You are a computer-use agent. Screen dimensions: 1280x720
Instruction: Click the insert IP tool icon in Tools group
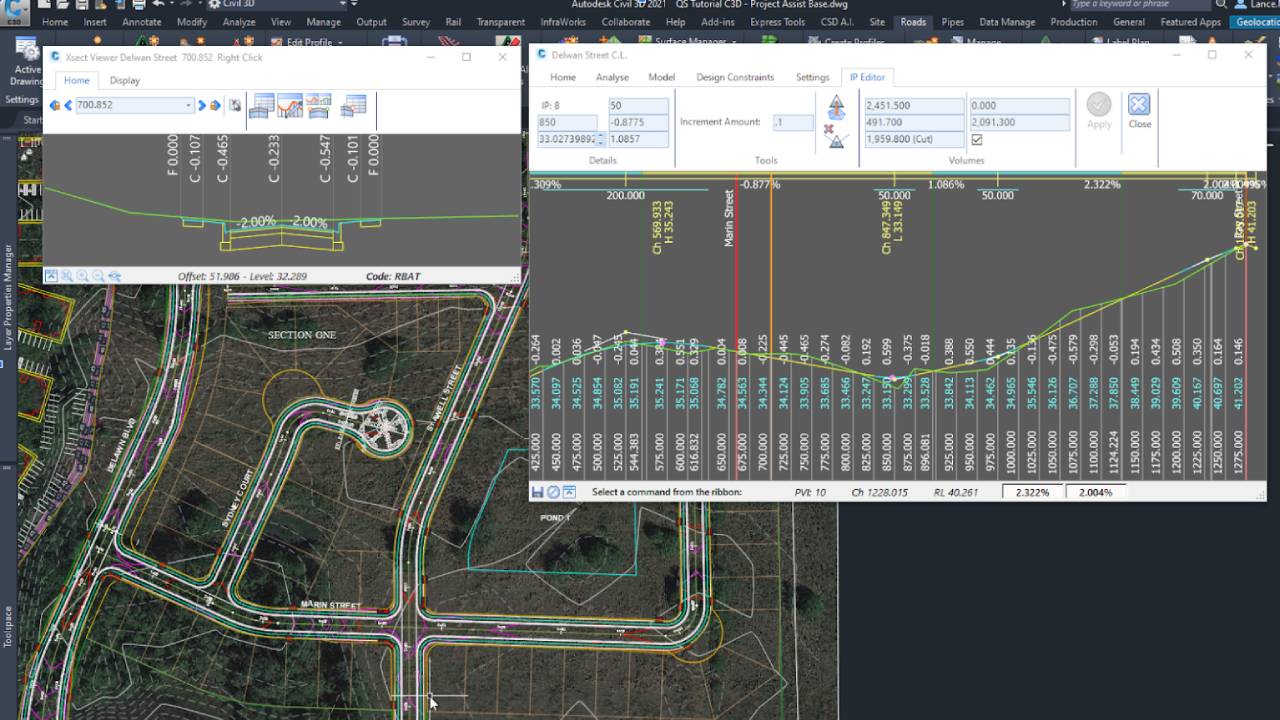(x=837, y=107)
